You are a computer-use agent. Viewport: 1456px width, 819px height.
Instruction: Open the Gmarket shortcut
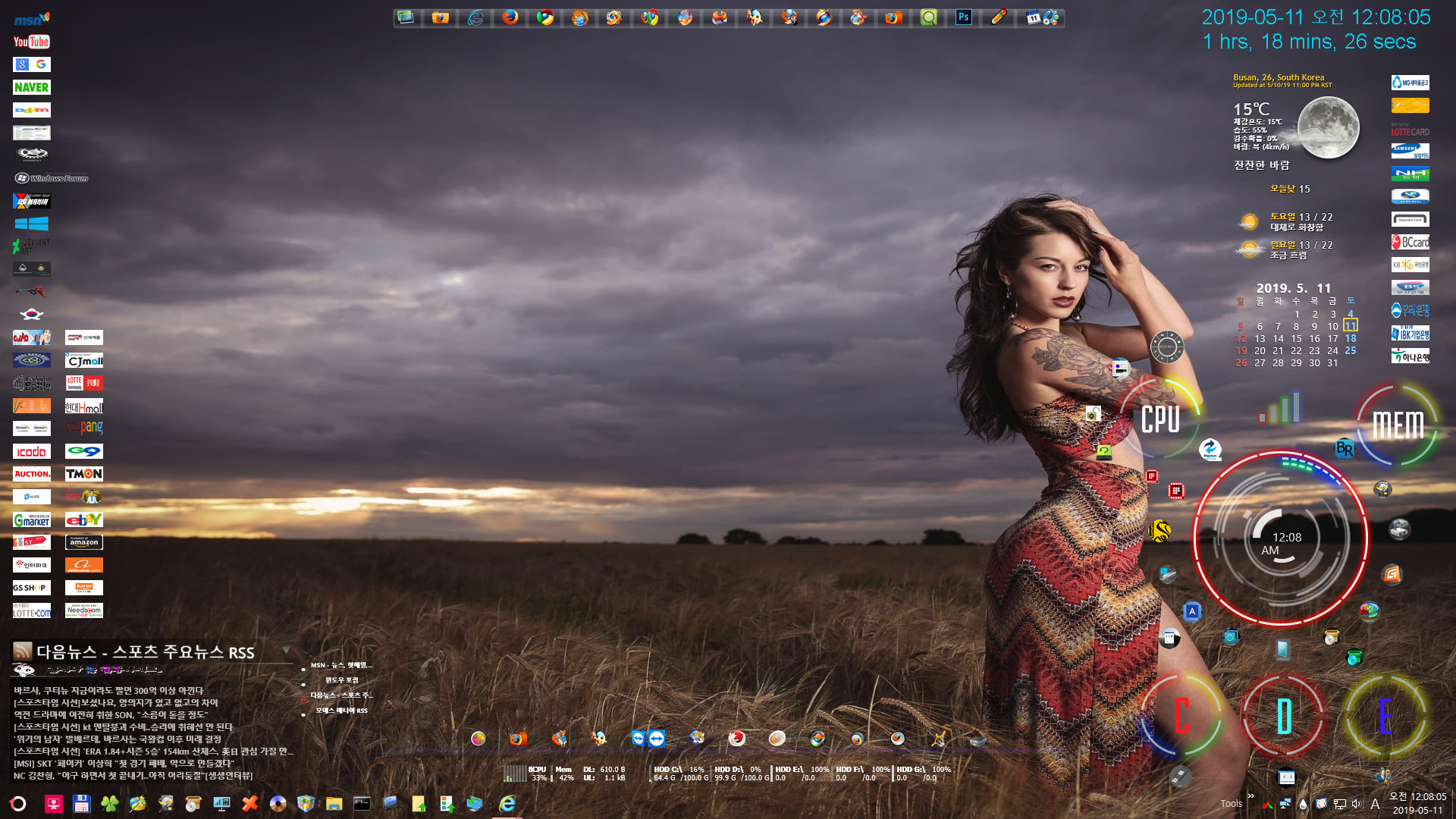31,519
